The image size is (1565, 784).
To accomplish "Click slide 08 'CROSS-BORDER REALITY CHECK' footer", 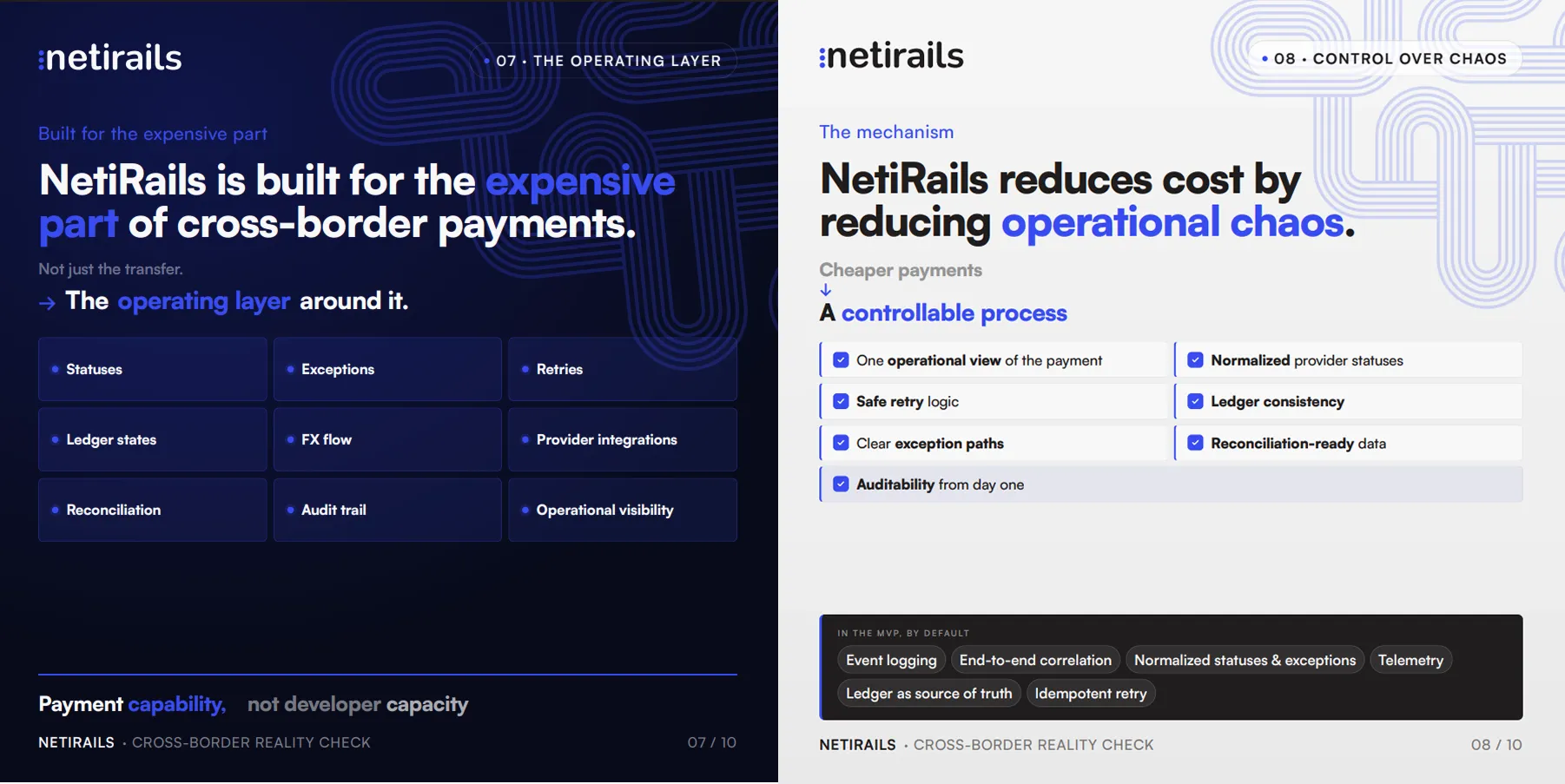I will (1033, 745).
